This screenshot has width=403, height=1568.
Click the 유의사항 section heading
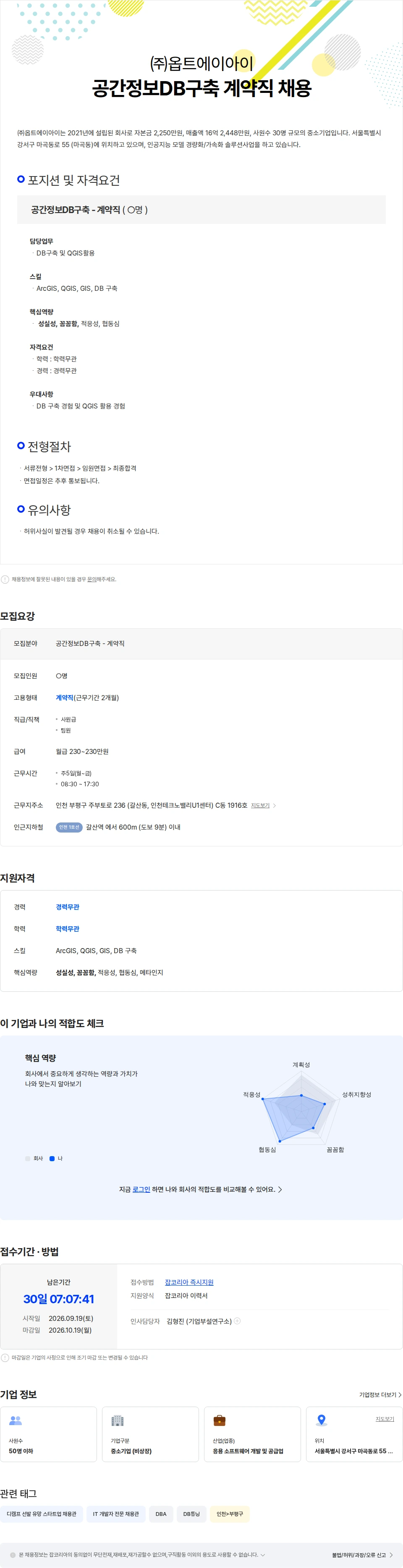click(x=49, y=510)
